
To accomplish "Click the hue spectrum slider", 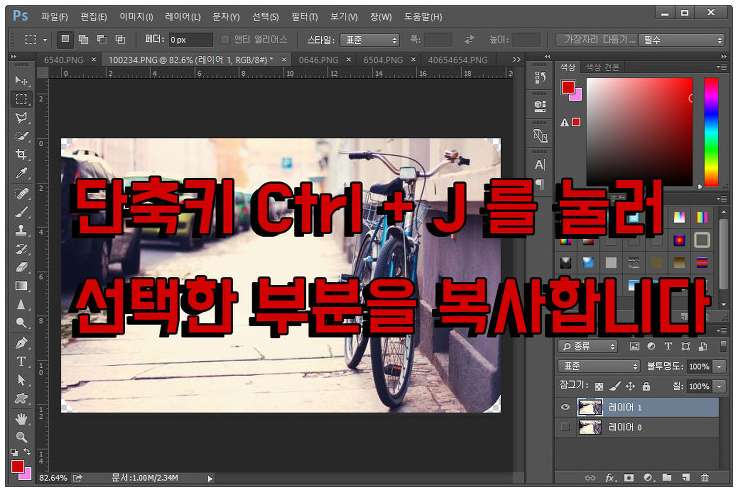I will pyautogui.click(x=711, y=132).
